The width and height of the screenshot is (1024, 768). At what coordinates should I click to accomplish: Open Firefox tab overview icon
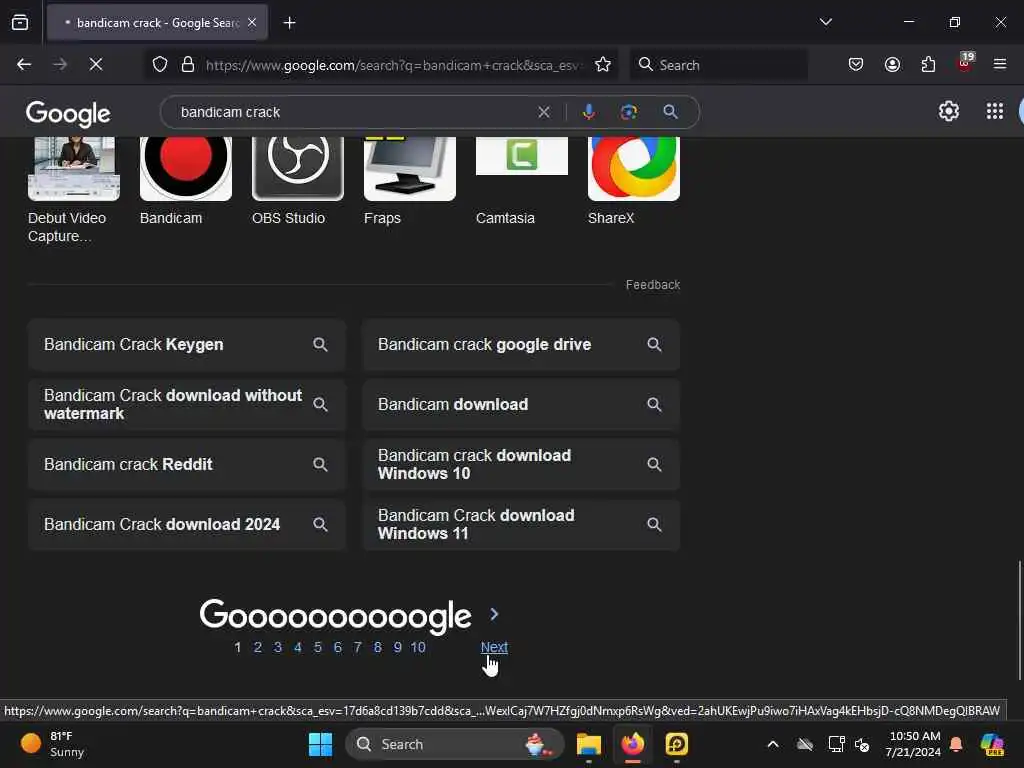point(20,23)
